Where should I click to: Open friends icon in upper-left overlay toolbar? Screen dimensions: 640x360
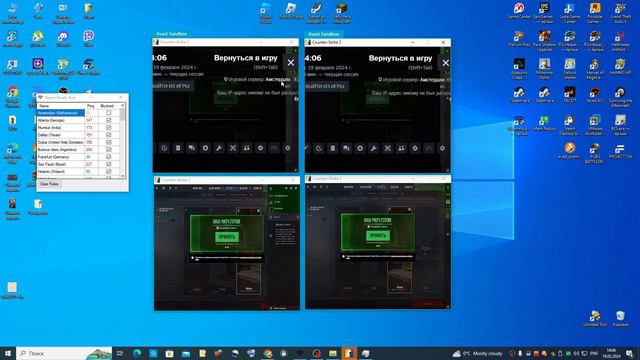tap(247, 148)
